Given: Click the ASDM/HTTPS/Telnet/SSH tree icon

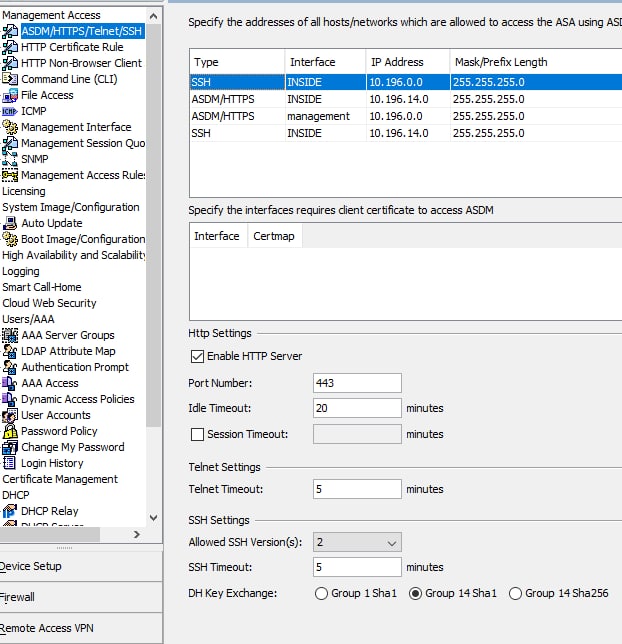Looking at the screenshot, I should [x=10, y=31].
